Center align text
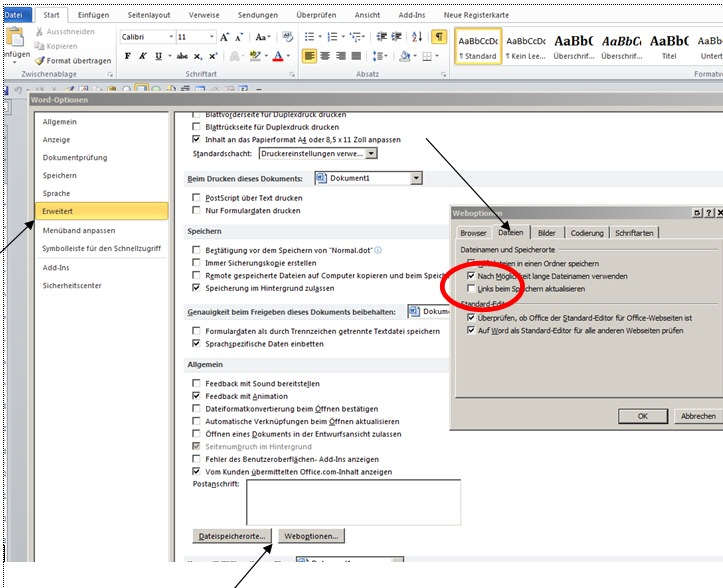The image size is (723, 588). tap(325, 56)
